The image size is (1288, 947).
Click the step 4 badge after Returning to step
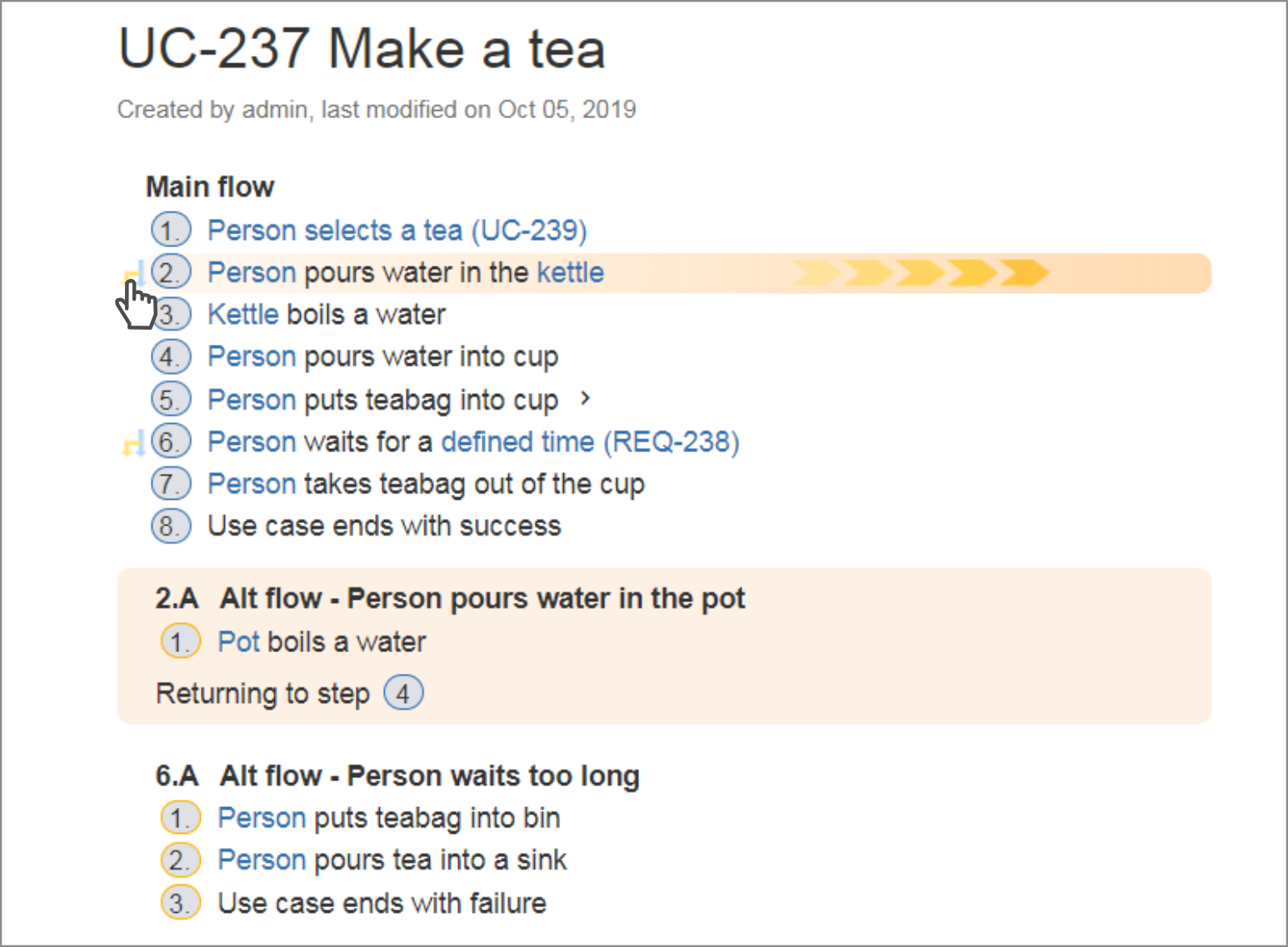point(403,693)
